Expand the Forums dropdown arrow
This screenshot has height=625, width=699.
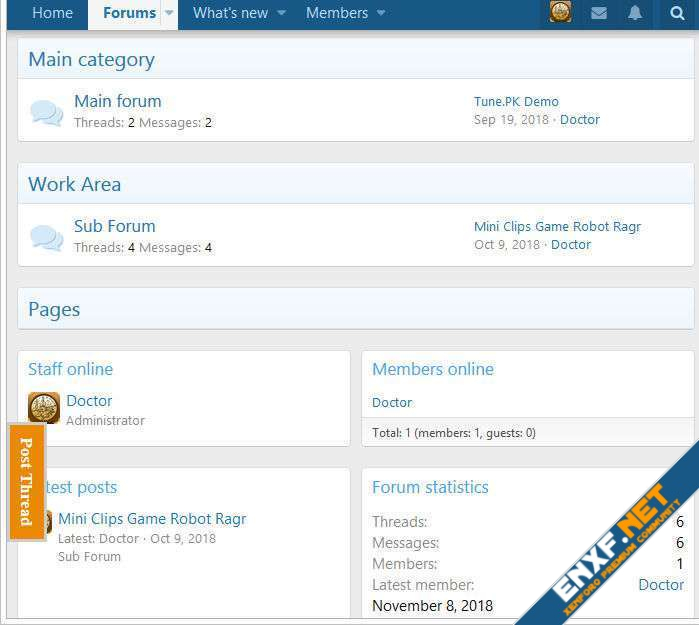(169, 13)
